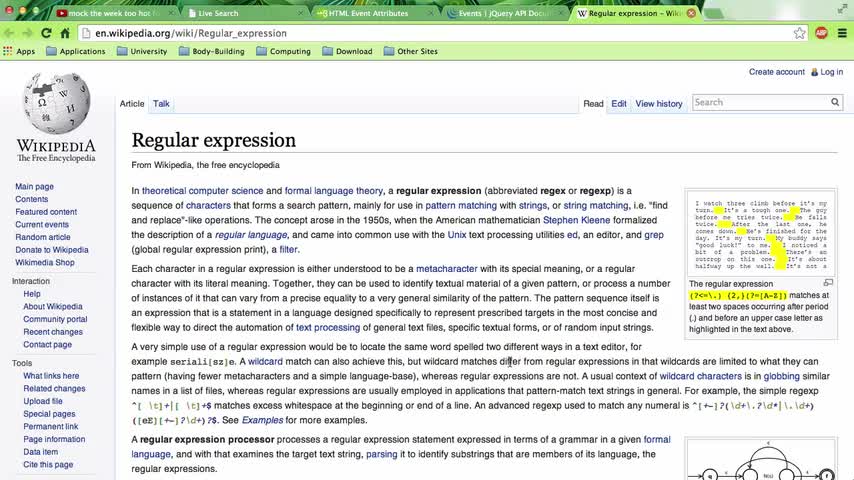Open the Related changes link
Screen dimensions: 854x480
(54, 388)
